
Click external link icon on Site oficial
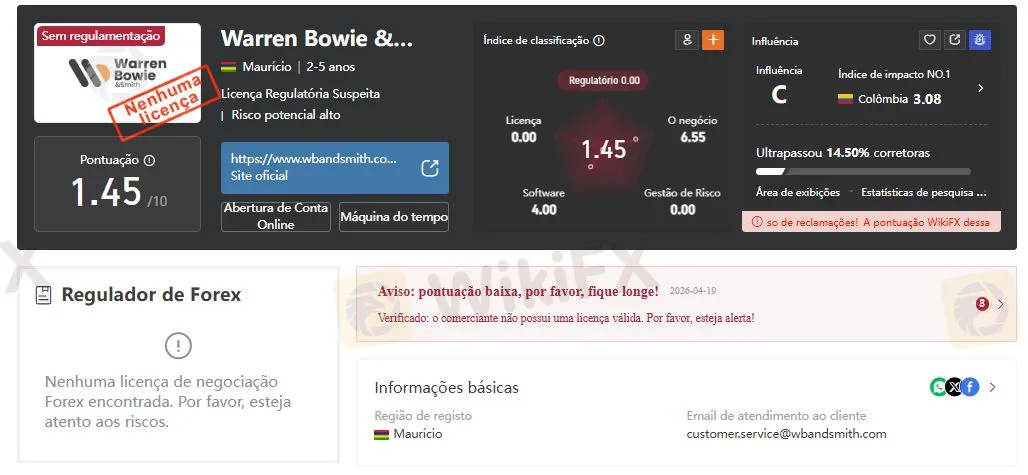429,168
